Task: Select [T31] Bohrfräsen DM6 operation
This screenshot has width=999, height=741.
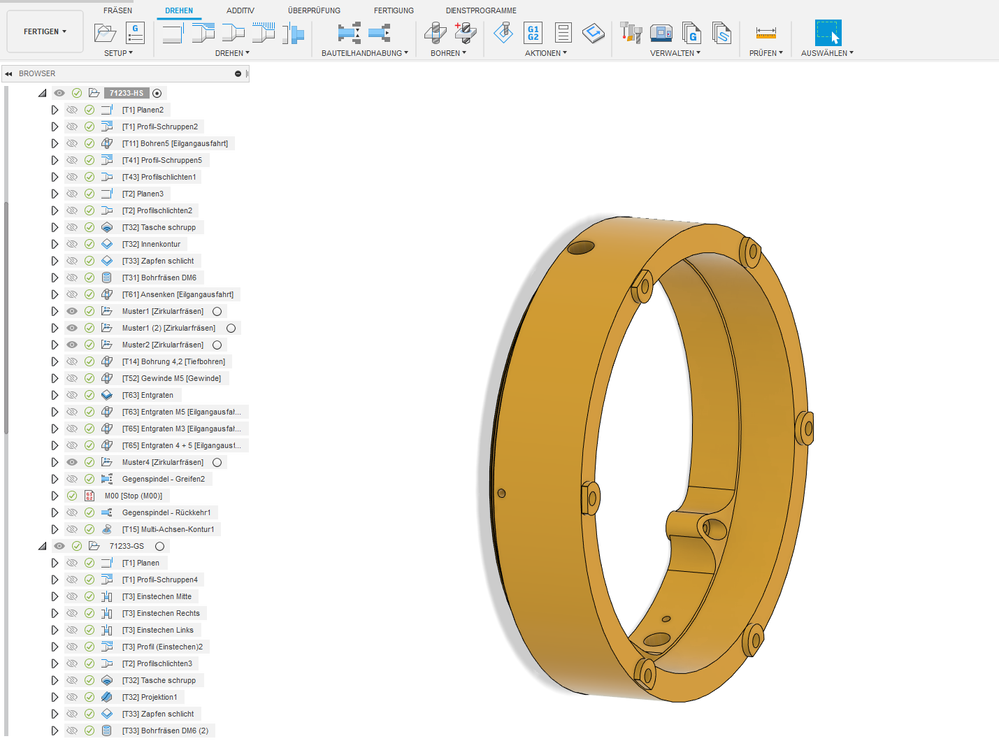Action: tap(159, 278)
